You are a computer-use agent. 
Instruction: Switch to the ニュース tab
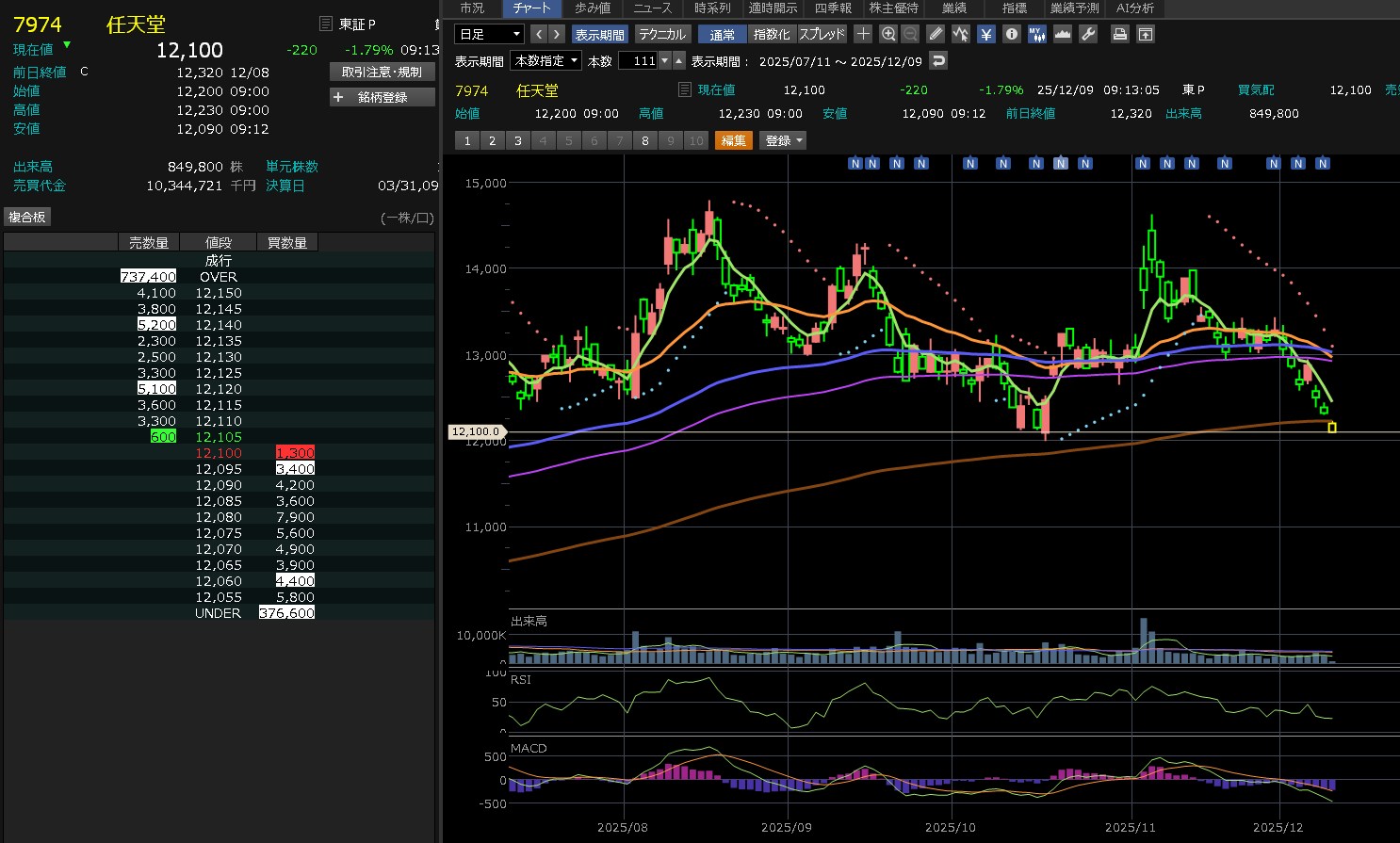(x=652, y=8)
